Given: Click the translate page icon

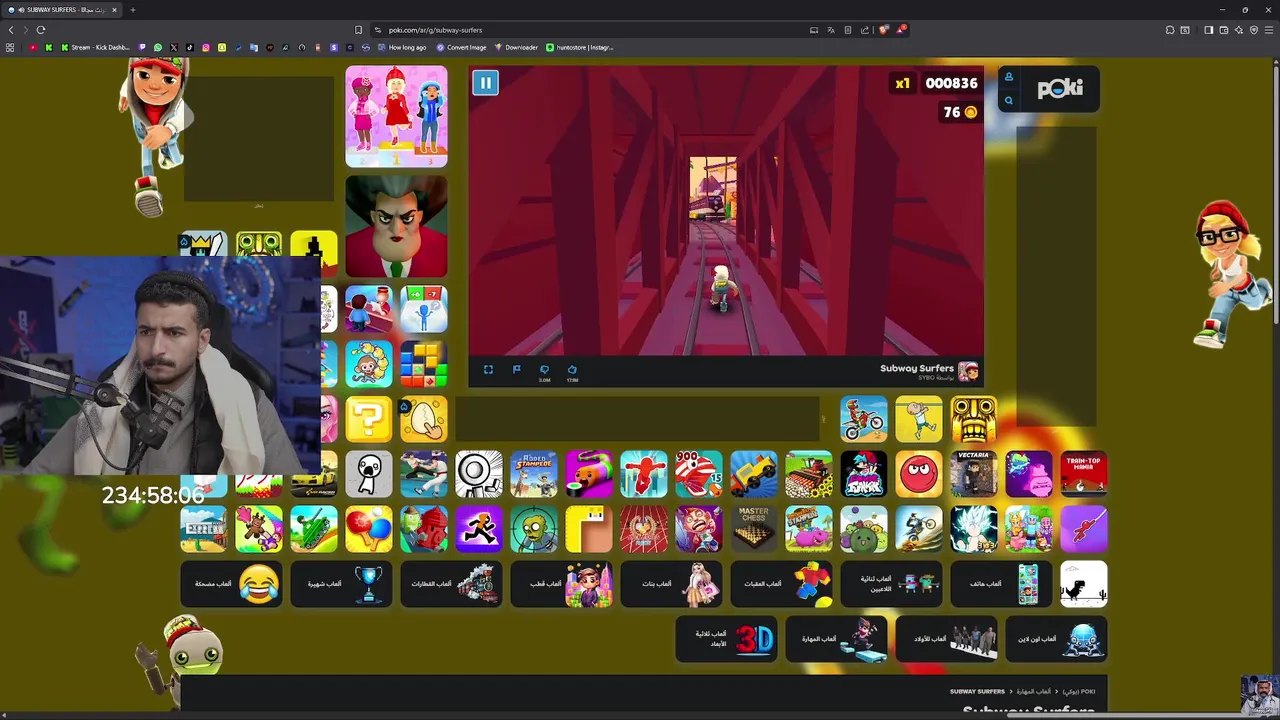Looking at the screenshot, I should (x=830, y=30).
